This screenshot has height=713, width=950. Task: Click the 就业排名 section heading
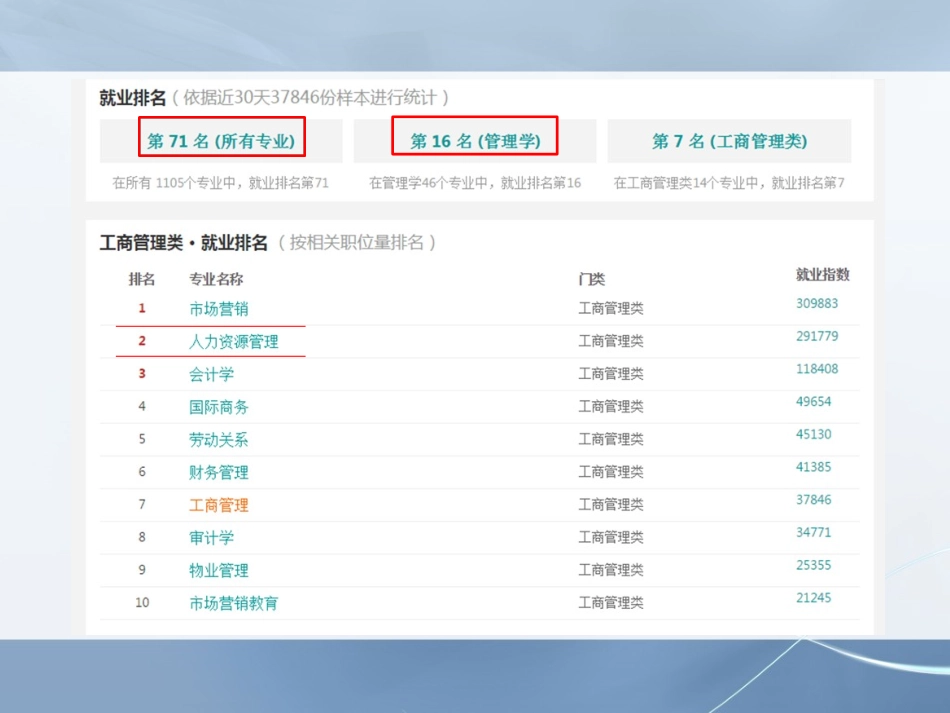point(133,98)
